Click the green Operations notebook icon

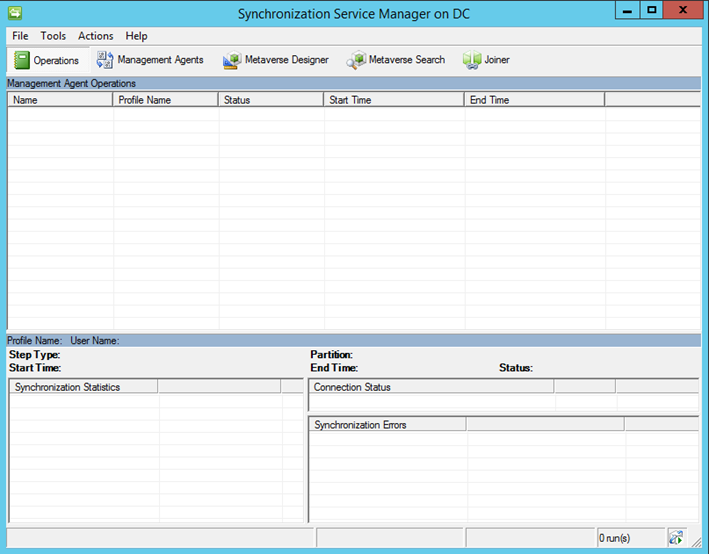tap(21, 60)
